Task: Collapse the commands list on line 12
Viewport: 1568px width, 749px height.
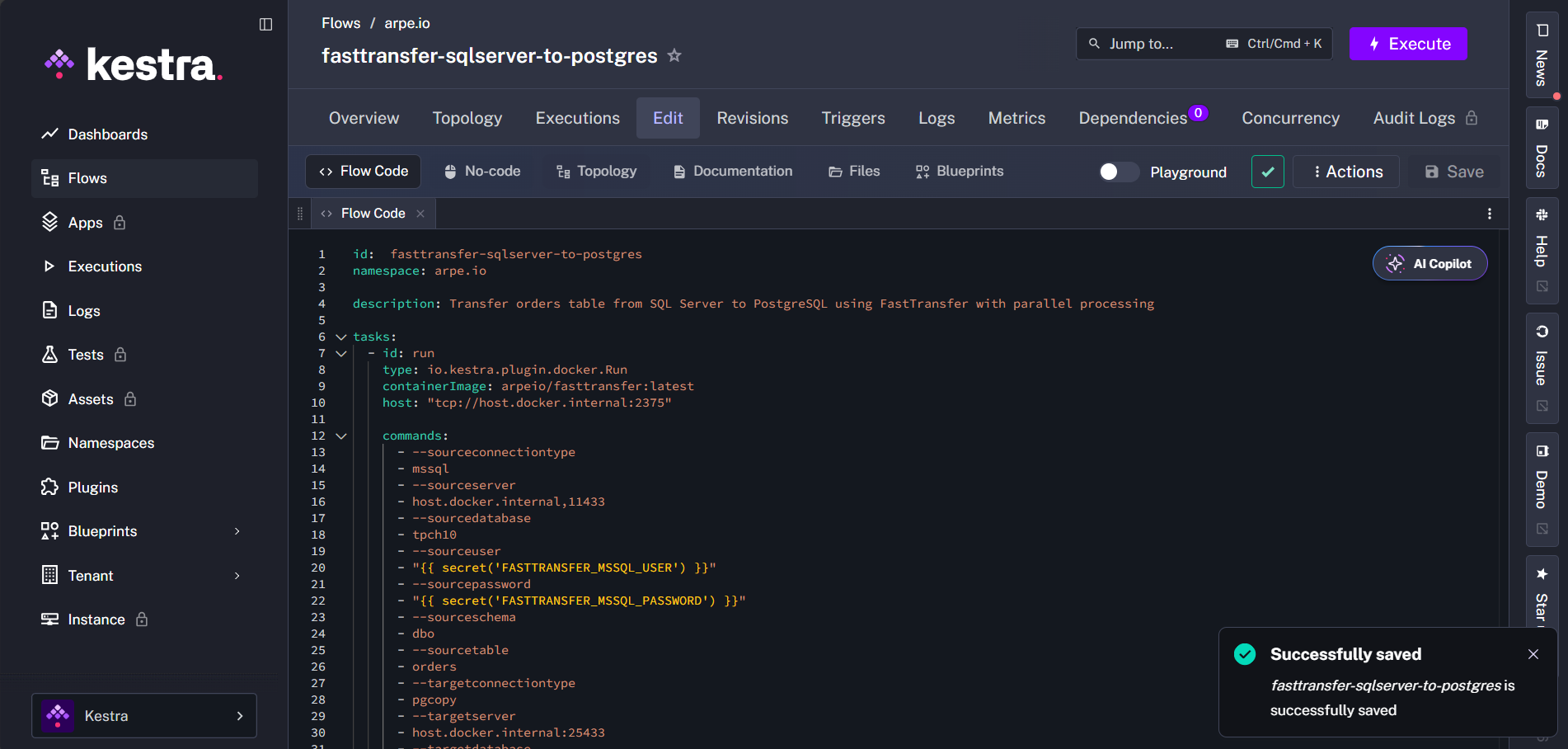Action: (x=340, y=436)
